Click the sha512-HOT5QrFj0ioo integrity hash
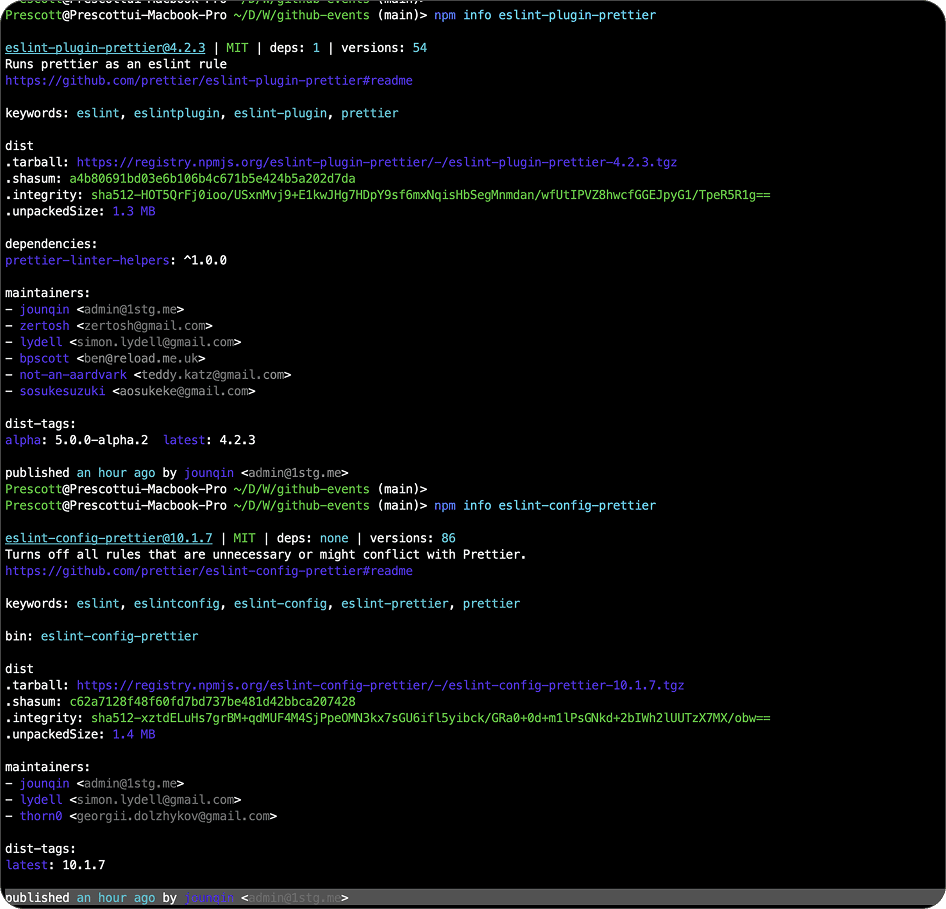 (431, 195)
